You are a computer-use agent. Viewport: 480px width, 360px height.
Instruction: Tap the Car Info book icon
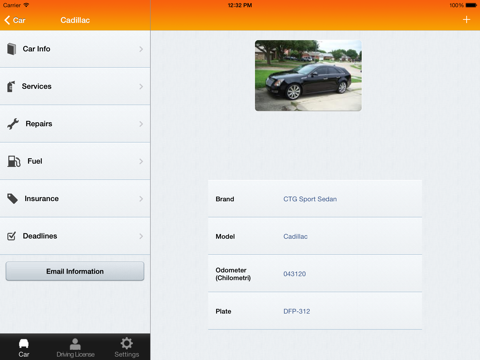tap(12, 49)
